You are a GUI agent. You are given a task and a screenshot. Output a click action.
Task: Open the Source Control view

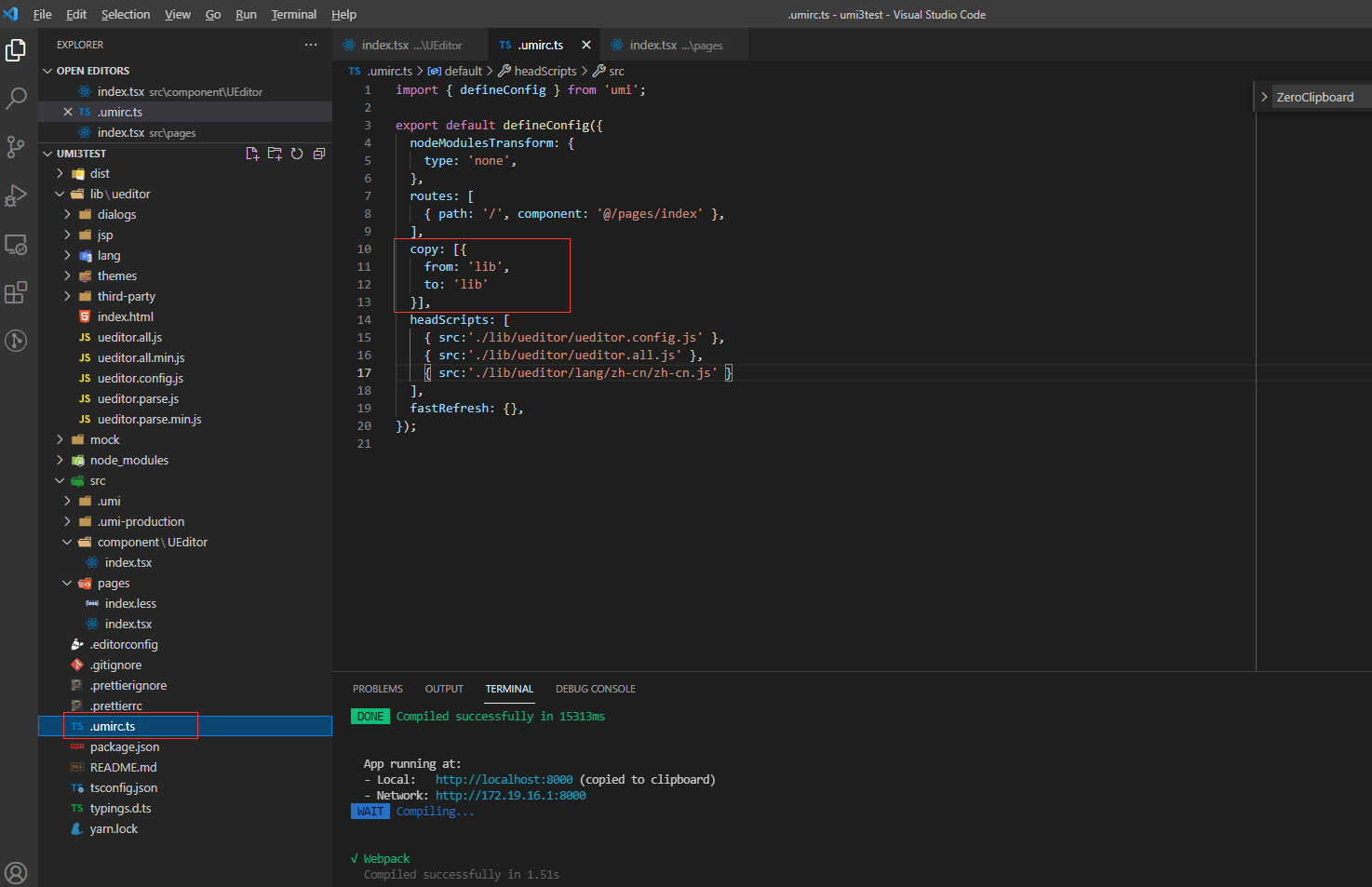tap(16, 147)
